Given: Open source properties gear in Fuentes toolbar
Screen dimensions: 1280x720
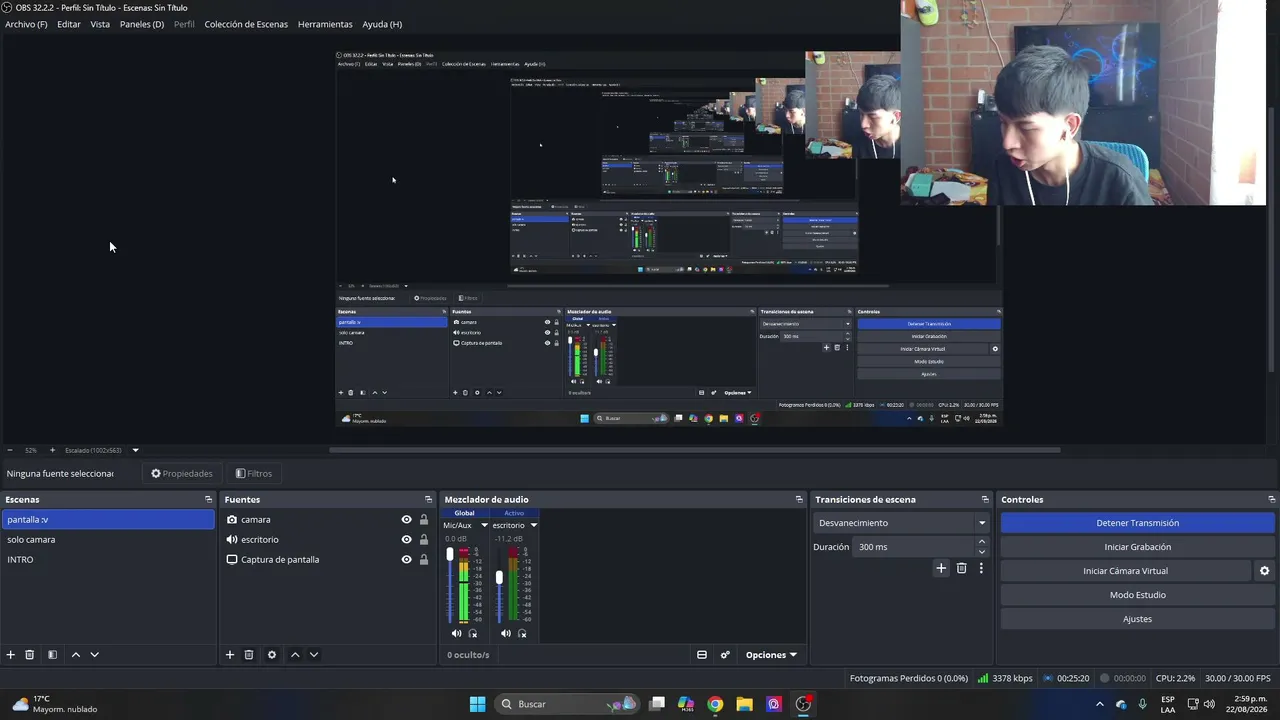Looking at the screenshot, I should coord(272,655).
